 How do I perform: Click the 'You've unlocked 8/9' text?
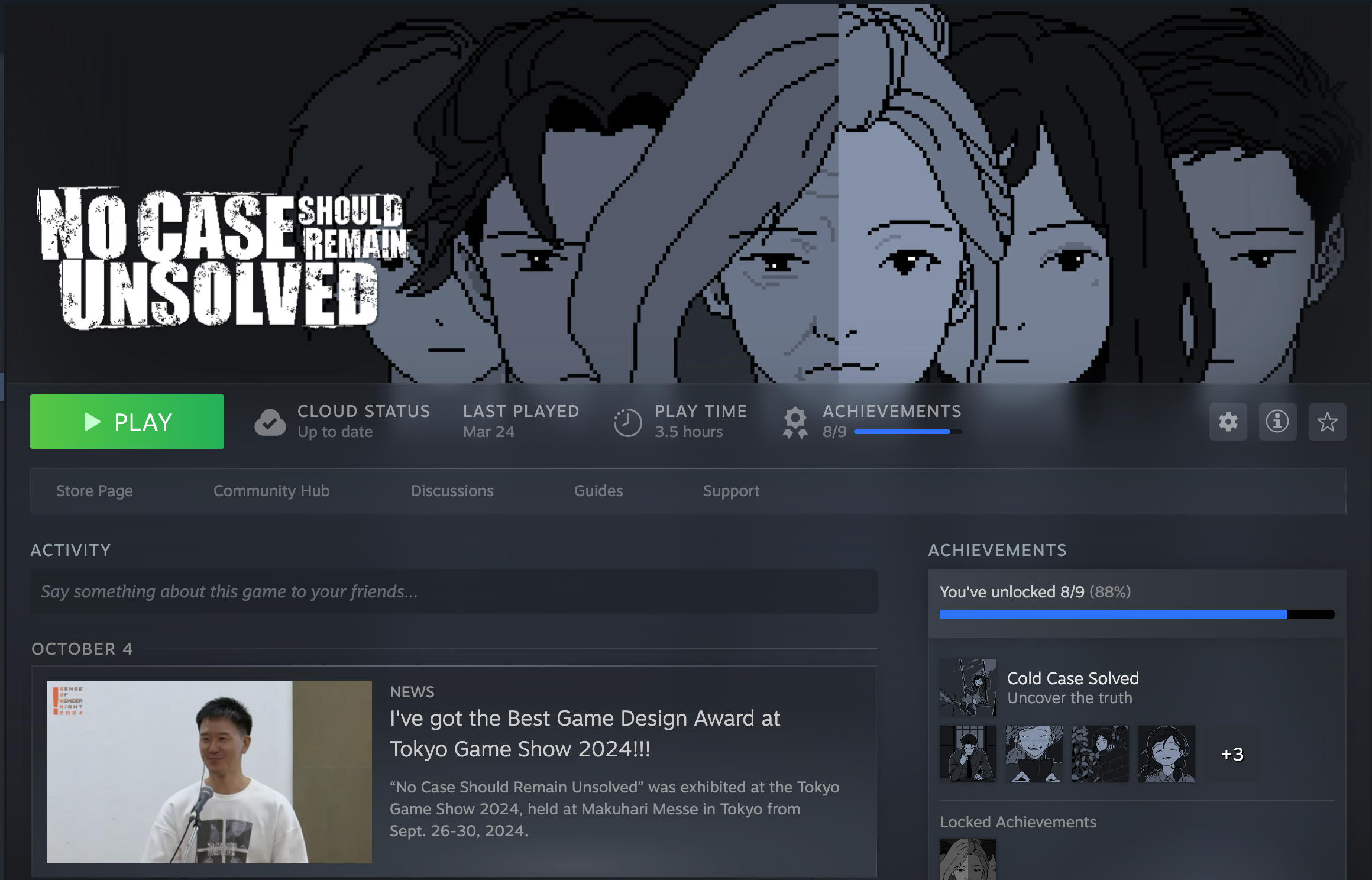pyautogui.click(x=1012, y=592)
